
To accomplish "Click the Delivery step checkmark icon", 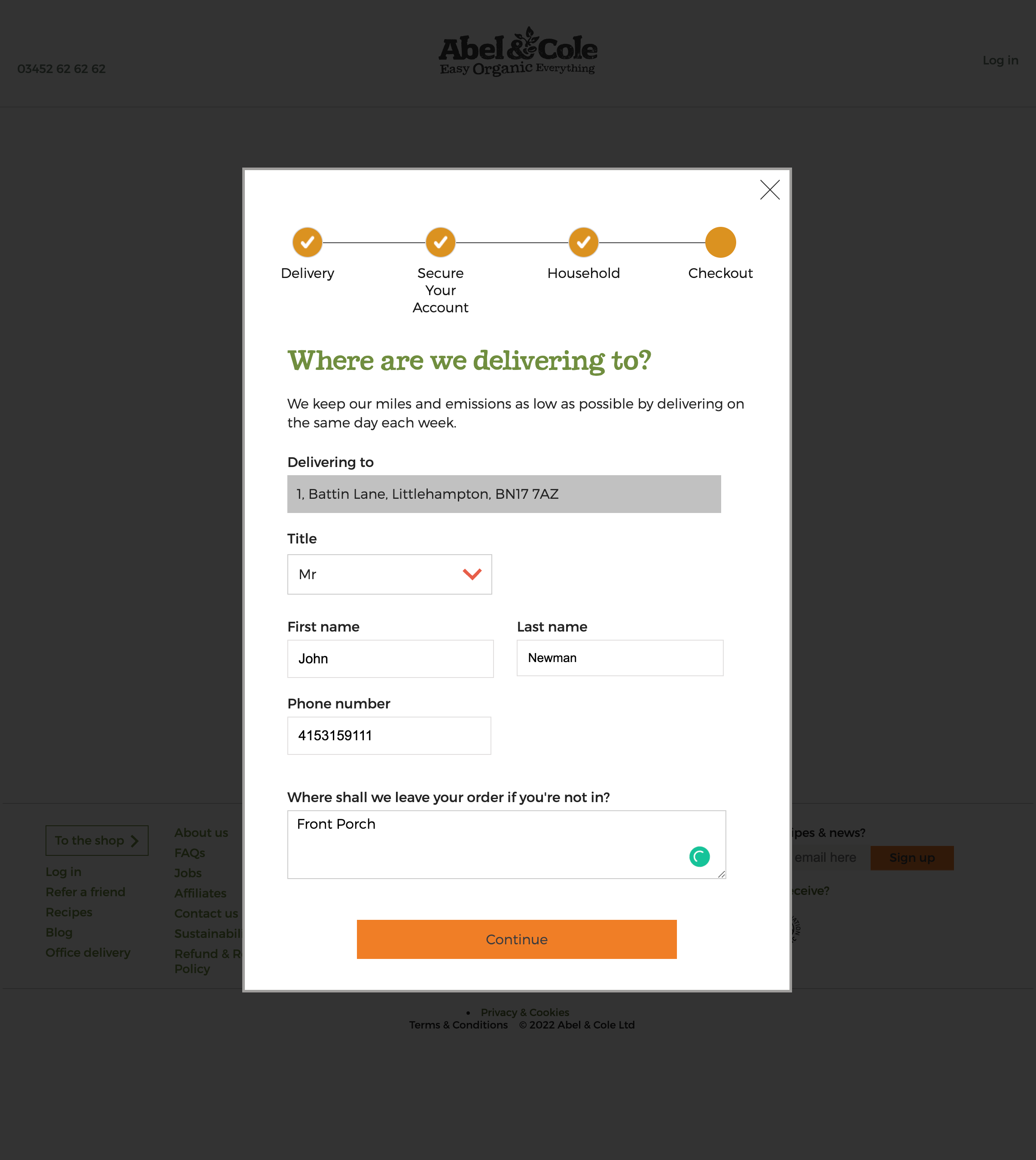I will [308, 242].
